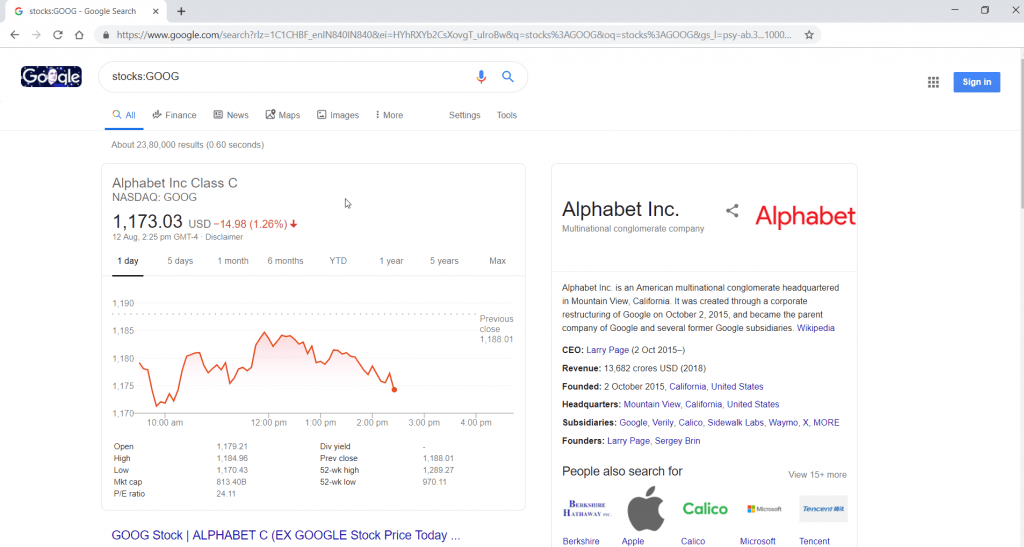Navigate back with the back arrow

(15, 35)
